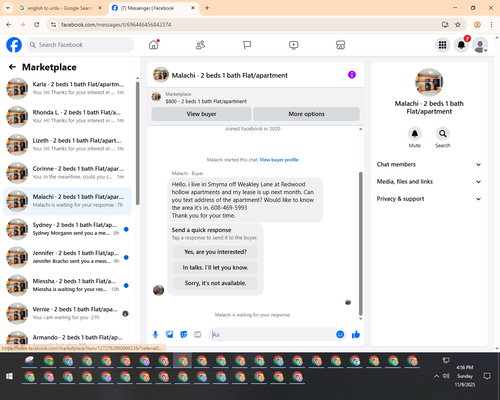Viewport: 500px width, 400px height.
Task: Send quick reply 'Sorry, it's not available.'
Action: [215, 283]
